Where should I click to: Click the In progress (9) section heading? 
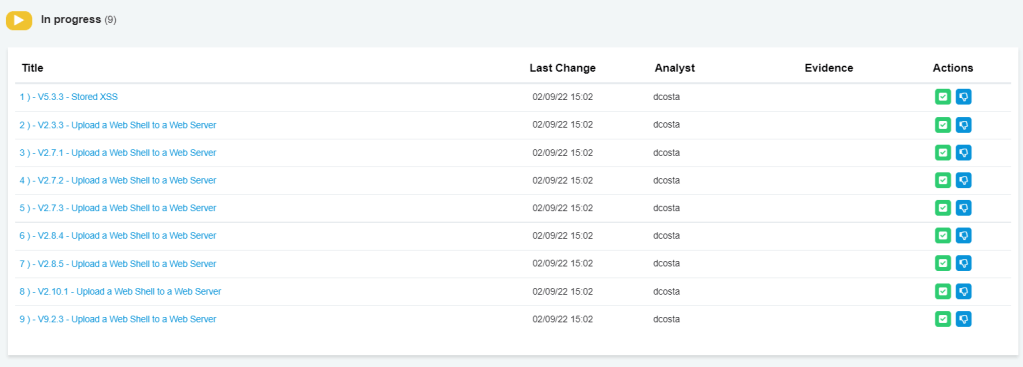[x=78, y=20]
